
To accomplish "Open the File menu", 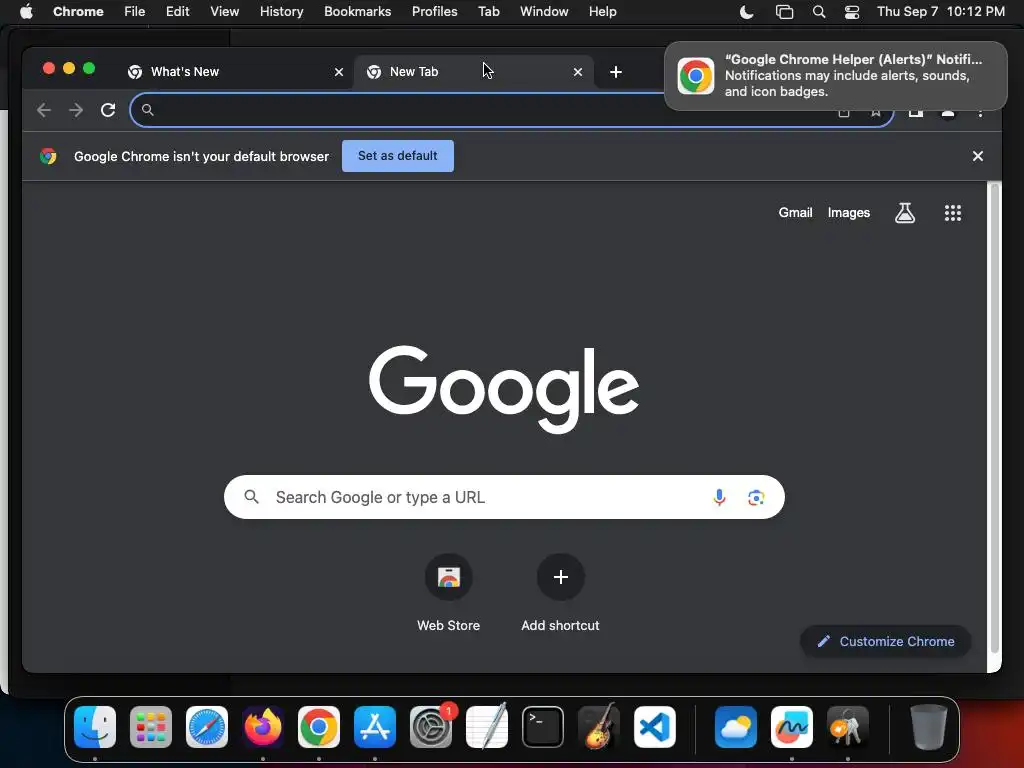I will [135, 12].
